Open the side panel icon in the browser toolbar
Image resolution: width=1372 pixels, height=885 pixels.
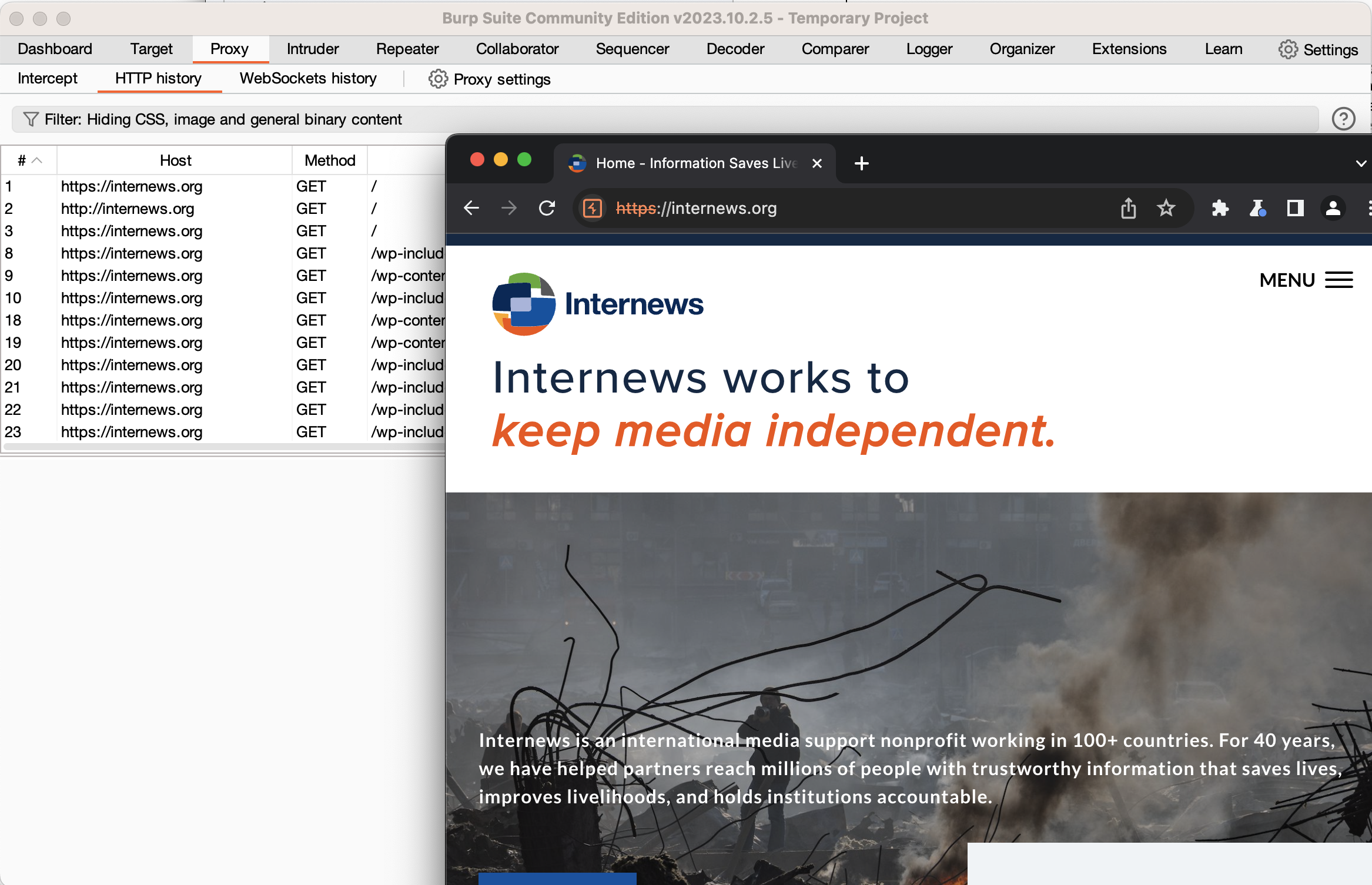pyautogui.click(x=1296, y=209)
